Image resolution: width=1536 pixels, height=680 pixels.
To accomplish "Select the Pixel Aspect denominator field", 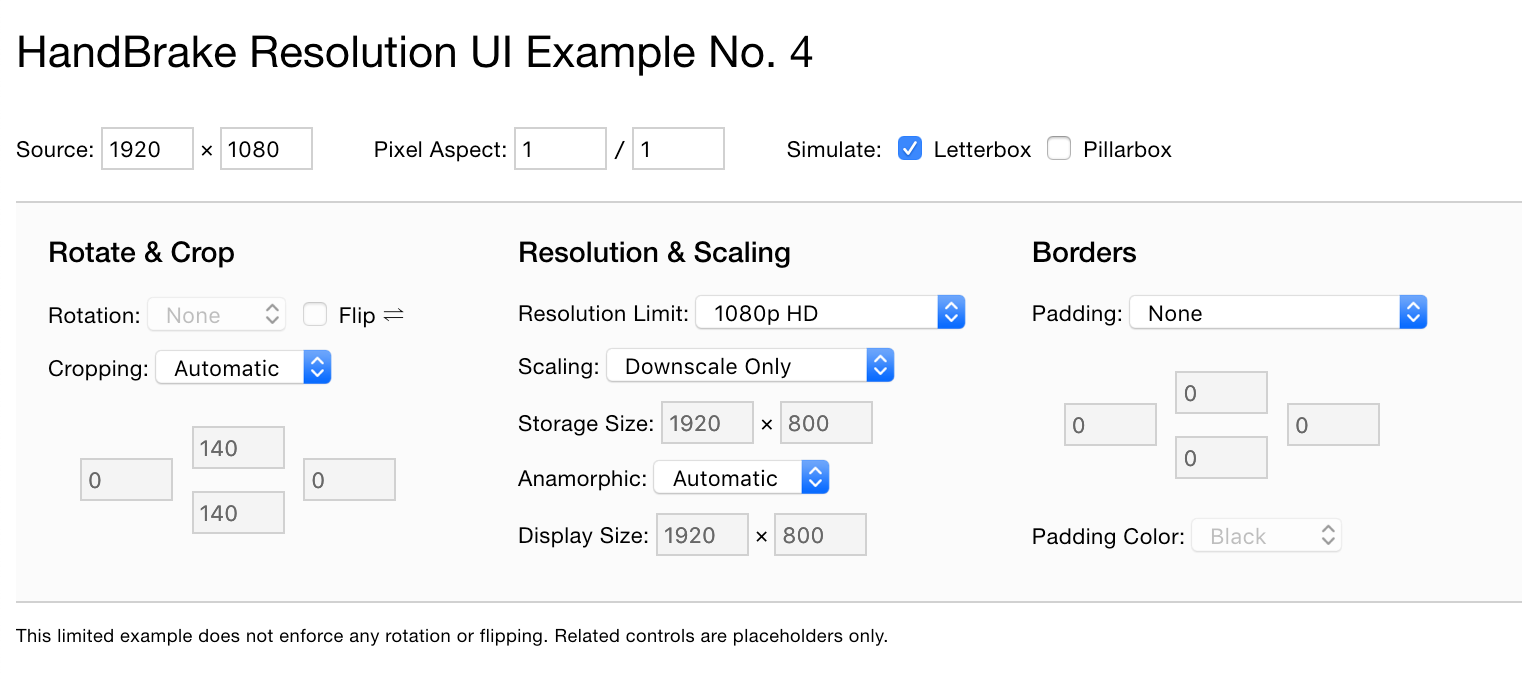I will [678, 149].
